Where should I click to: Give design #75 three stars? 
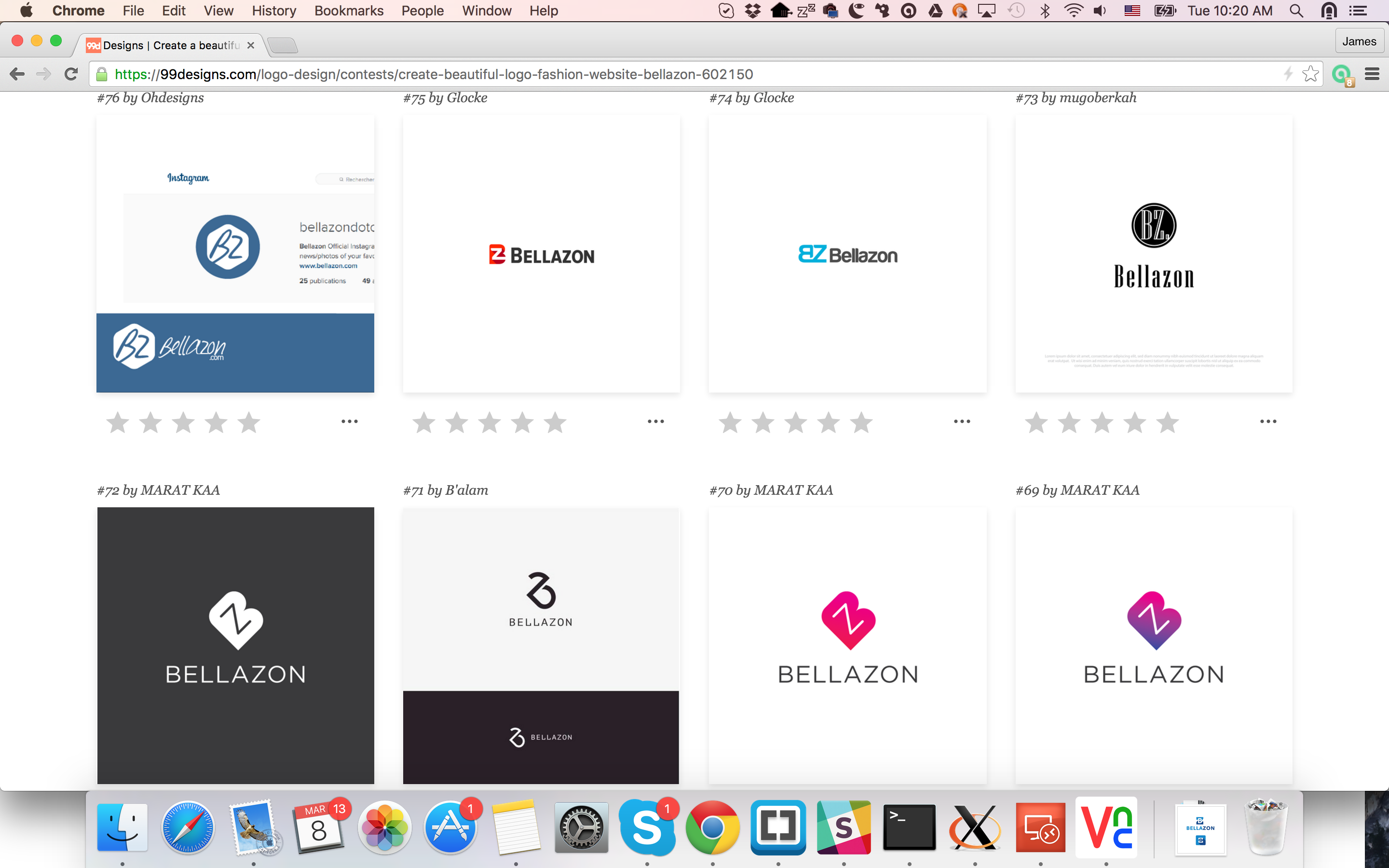pos(490,423)
